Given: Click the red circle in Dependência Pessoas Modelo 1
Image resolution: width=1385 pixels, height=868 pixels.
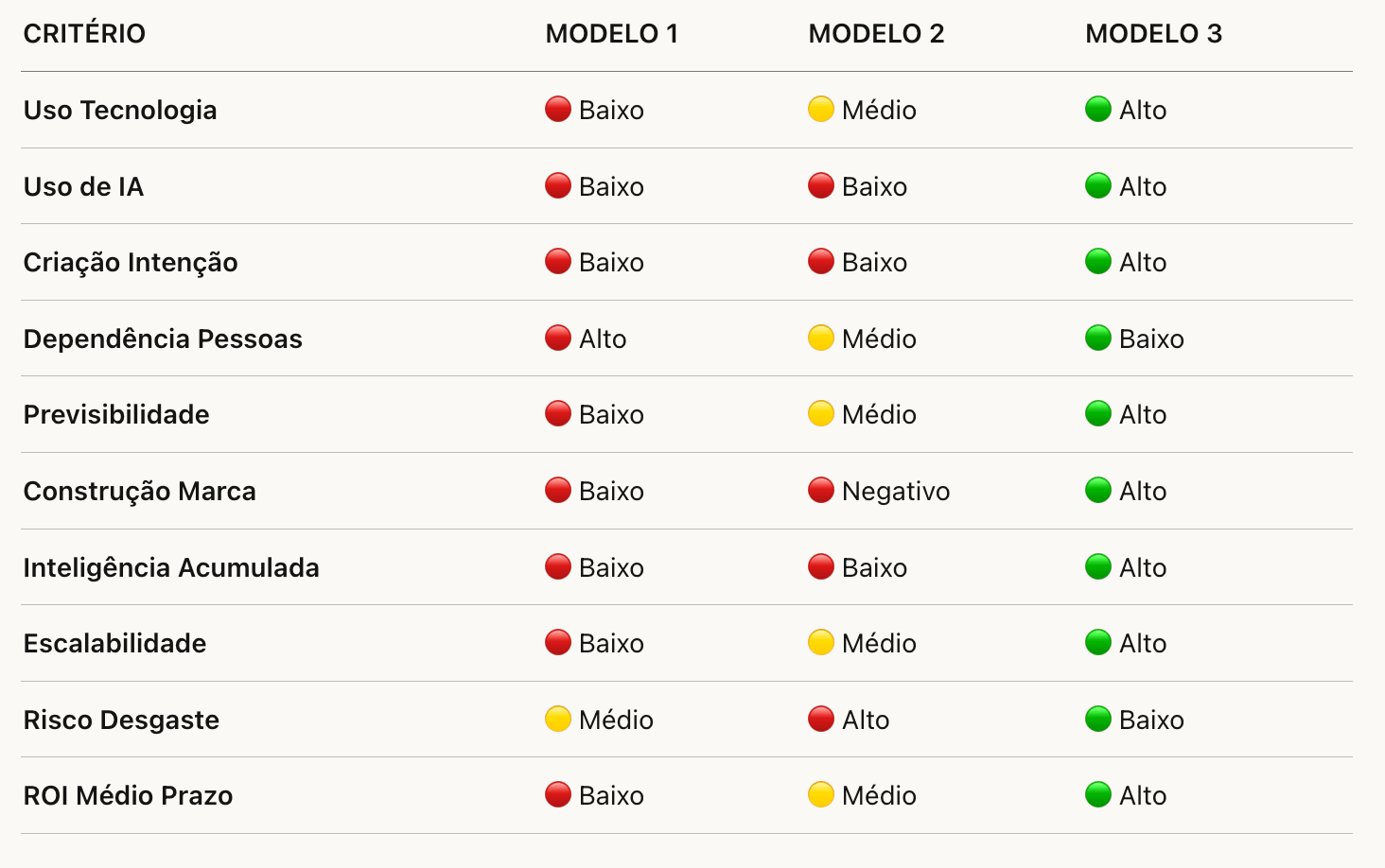Looking at the screenshot, I should pyautogui.click(x=558, y=339).
